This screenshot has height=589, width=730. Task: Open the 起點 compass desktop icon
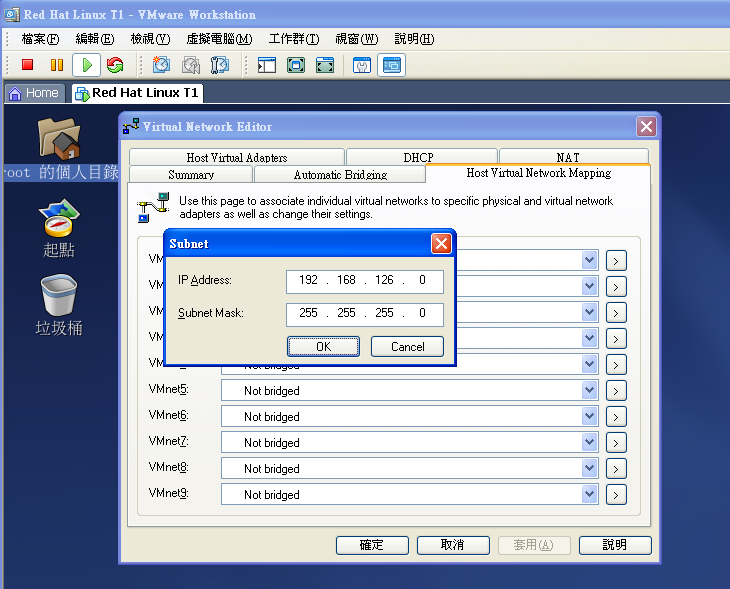(x=59, y=218)
